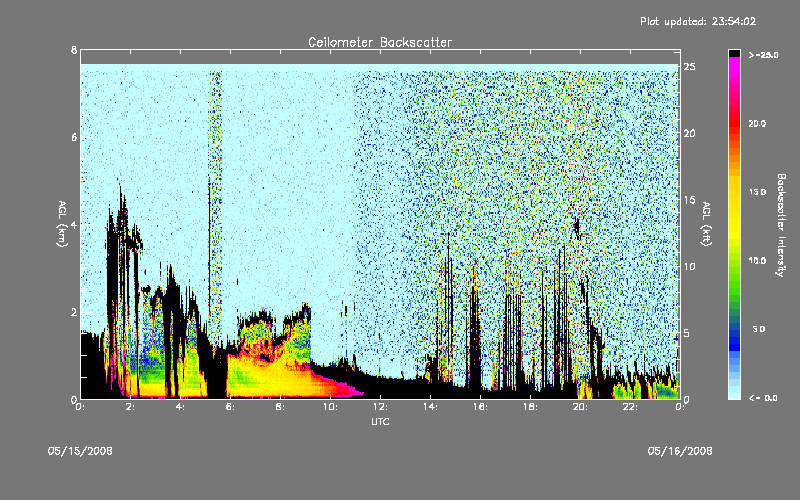This screenshot has width=800, height=500.
Task: Click the 05/16/2008 end date
Action: (680, 451)
